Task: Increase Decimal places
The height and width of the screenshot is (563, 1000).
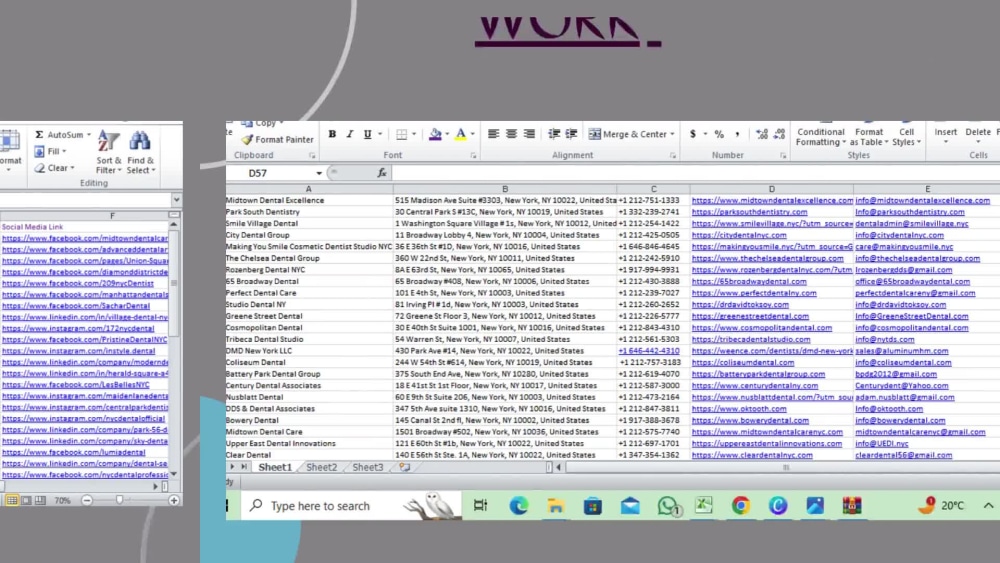Action: pyautogui.click(x=761, y=134)
